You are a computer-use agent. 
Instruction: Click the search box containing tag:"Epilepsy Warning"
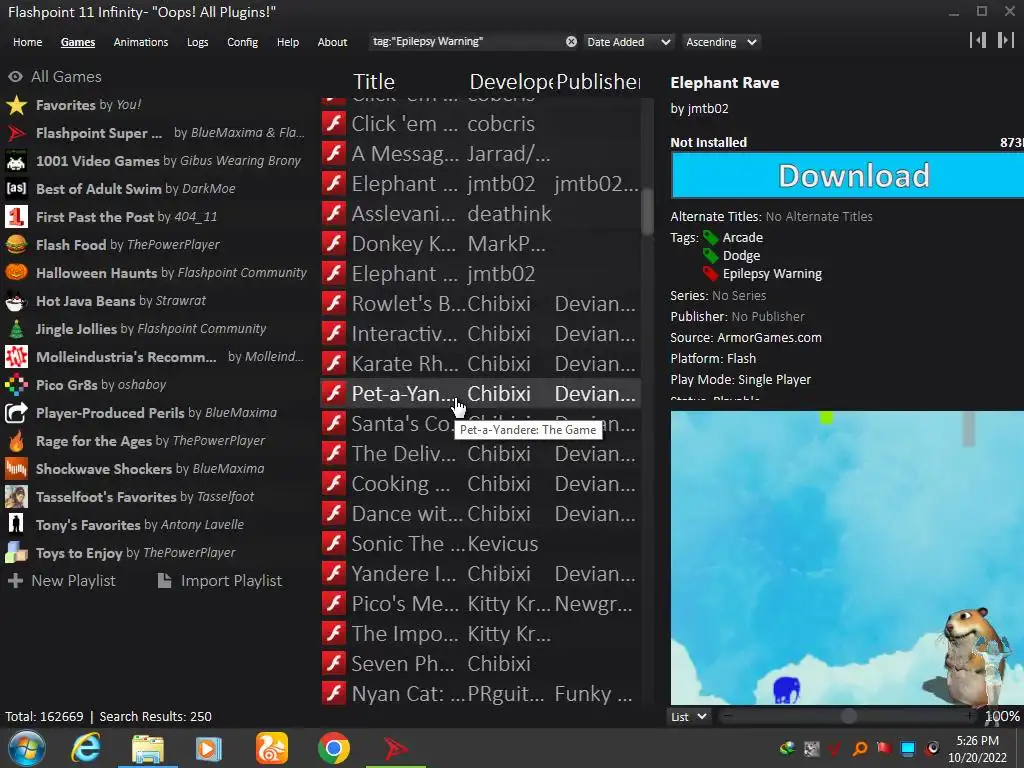click(x=467, y=42)
